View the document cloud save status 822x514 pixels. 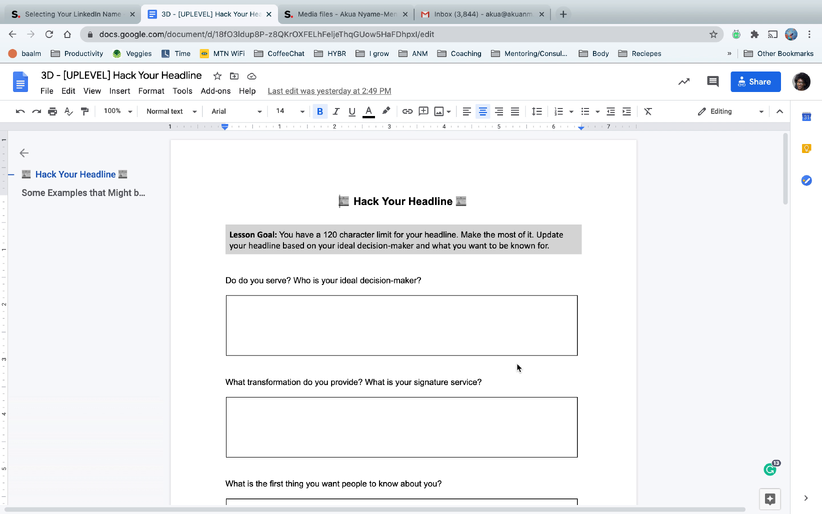click(252, 76)
